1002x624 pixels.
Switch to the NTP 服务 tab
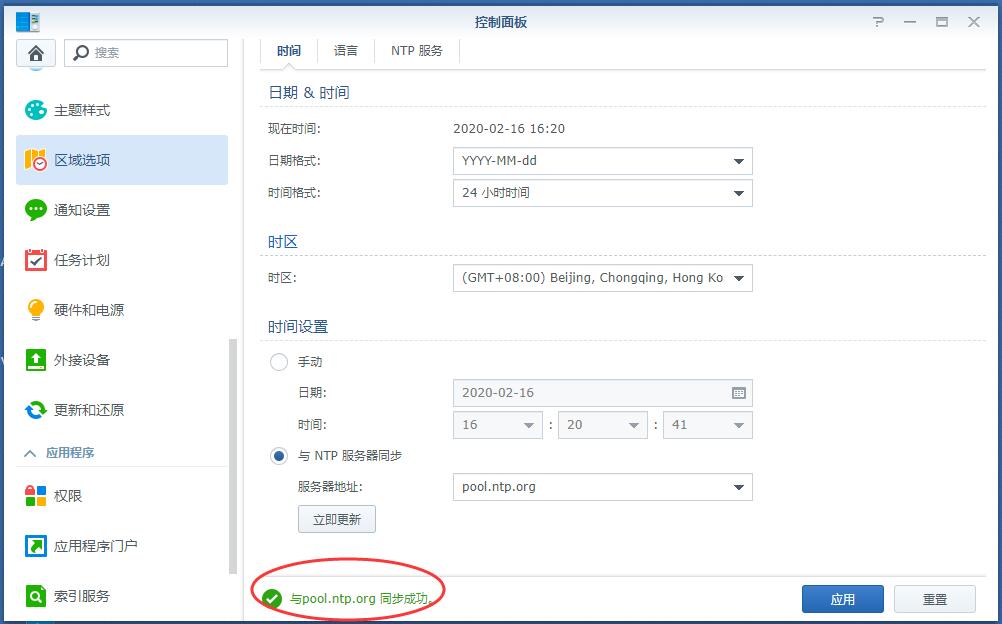pyautogui.click(x=416, y=51)
